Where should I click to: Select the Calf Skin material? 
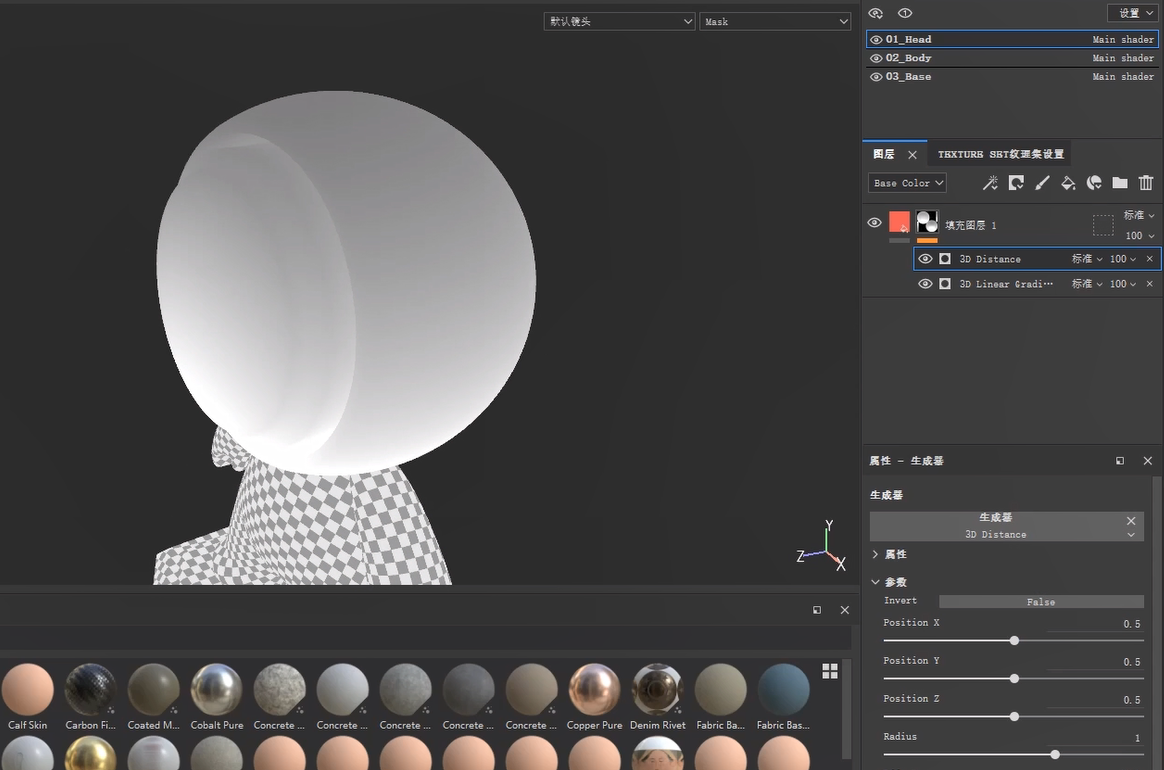(x=27, y=697)
